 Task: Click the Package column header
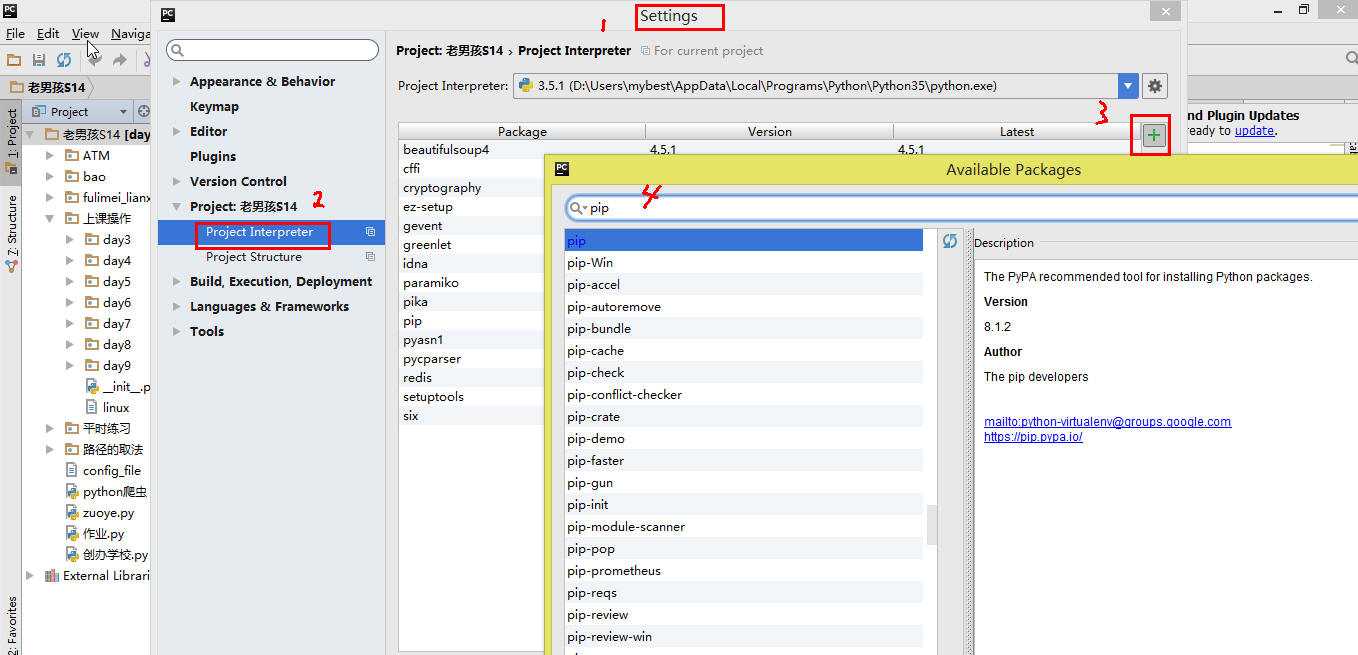click(x=522, y=132)
